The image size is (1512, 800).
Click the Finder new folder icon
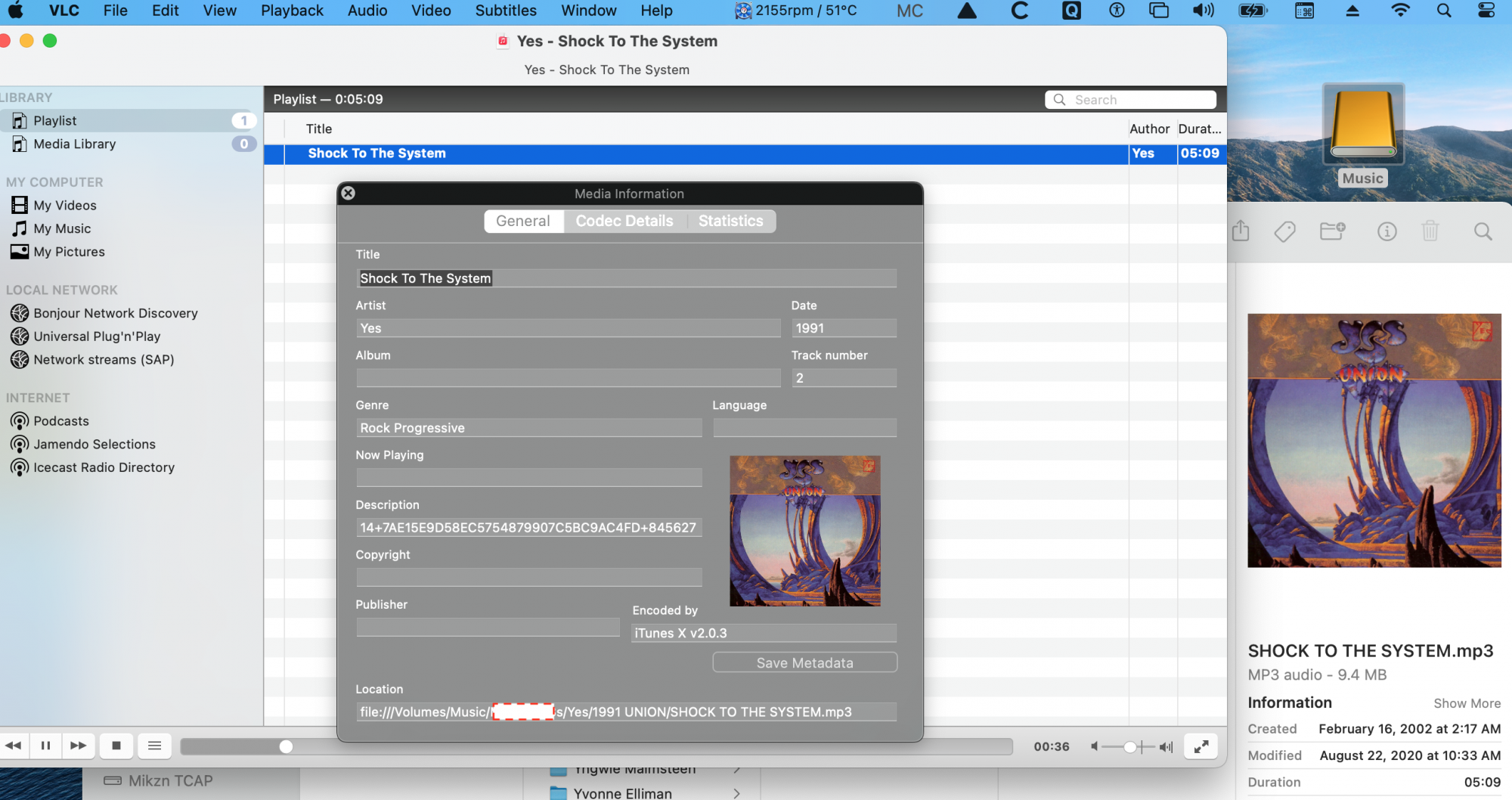[1333, 231]
